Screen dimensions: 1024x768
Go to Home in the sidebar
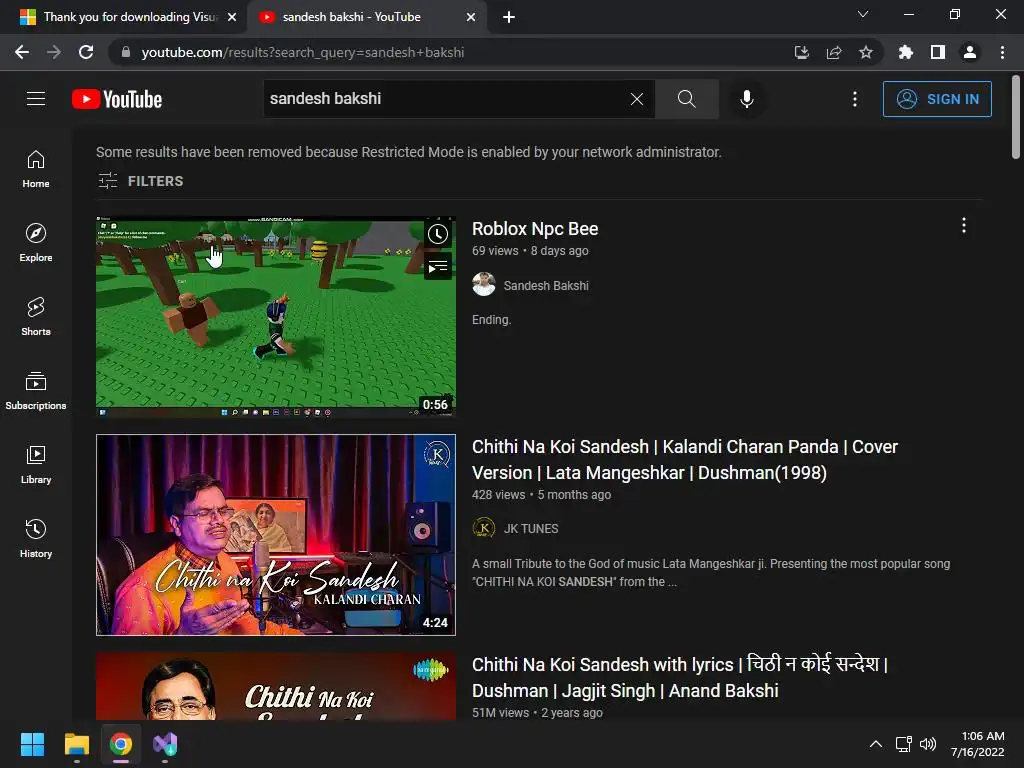tap(36, 169)
